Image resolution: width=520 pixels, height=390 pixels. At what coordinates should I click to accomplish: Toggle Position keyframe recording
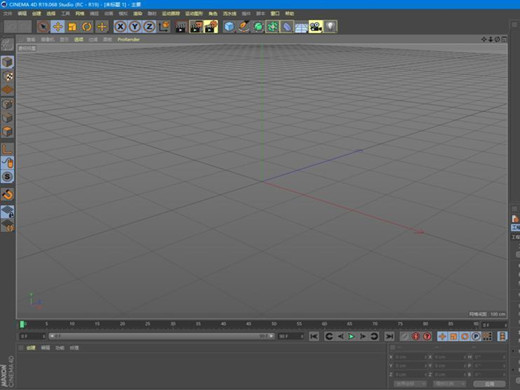442,336
